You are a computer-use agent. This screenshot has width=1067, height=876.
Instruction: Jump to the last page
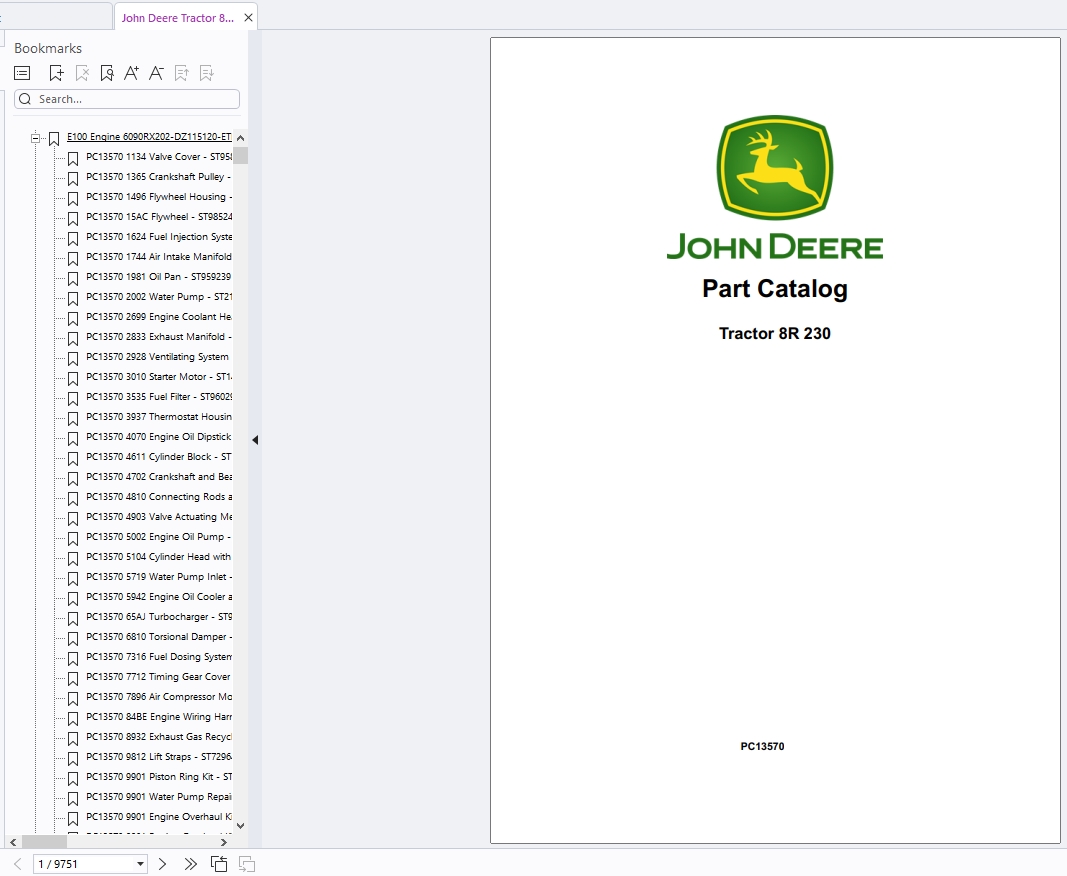coord(191,864)
